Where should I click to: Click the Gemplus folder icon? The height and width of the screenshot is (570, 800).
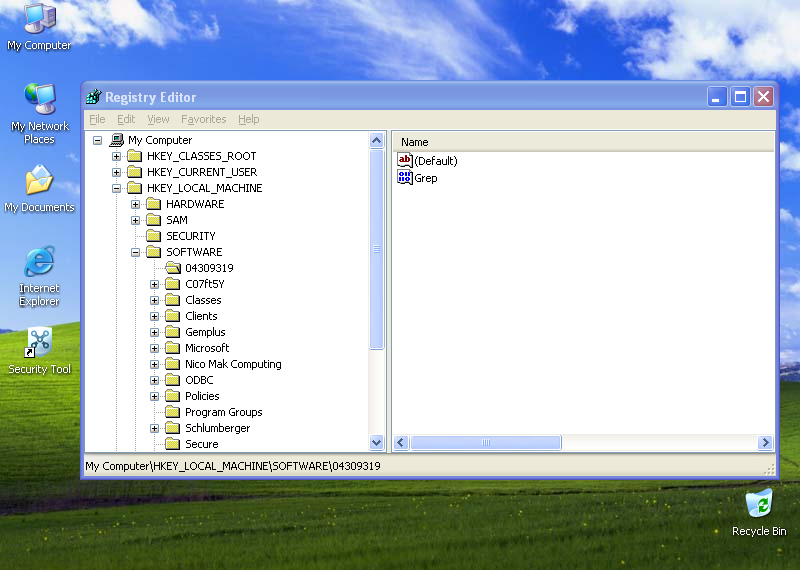173,332
